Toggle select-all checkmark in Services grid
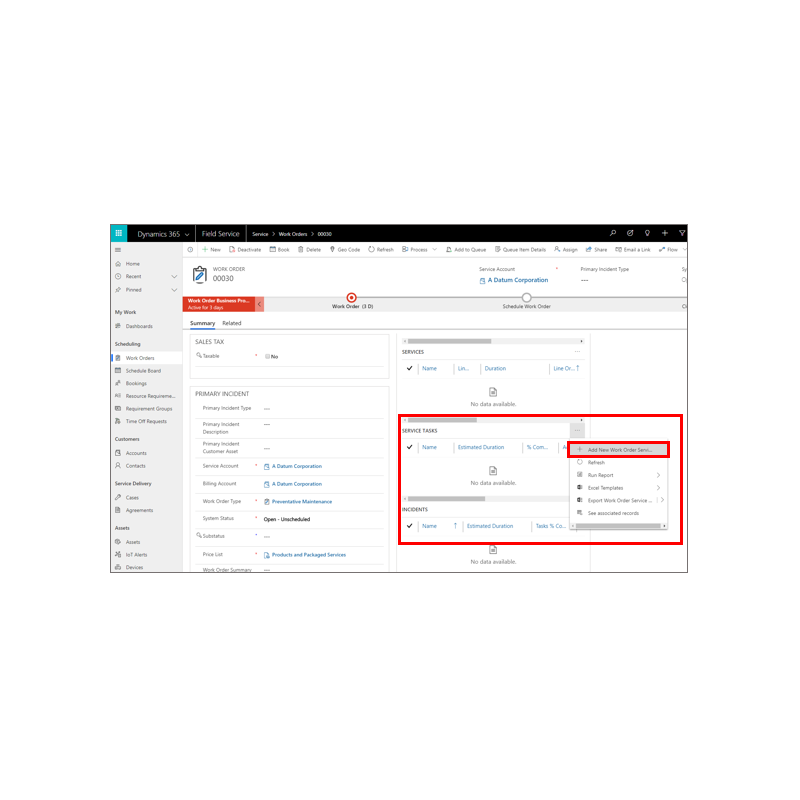 [x=409, y=368]
